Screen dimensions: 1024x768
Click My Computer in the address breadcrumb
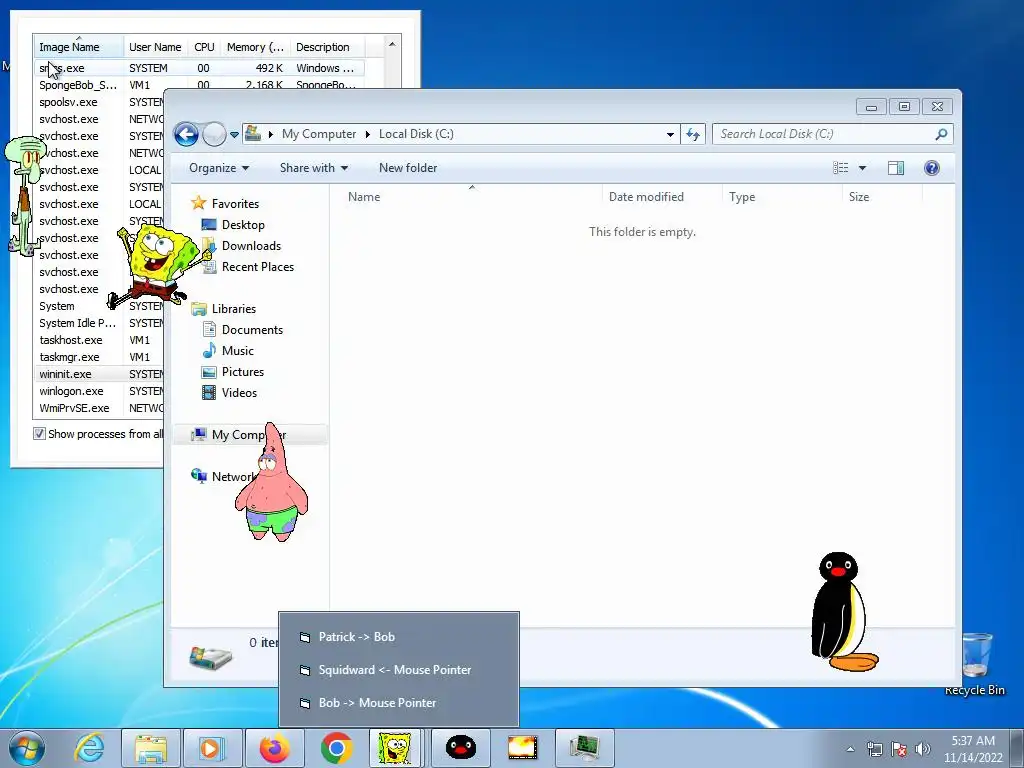[319, 134]
